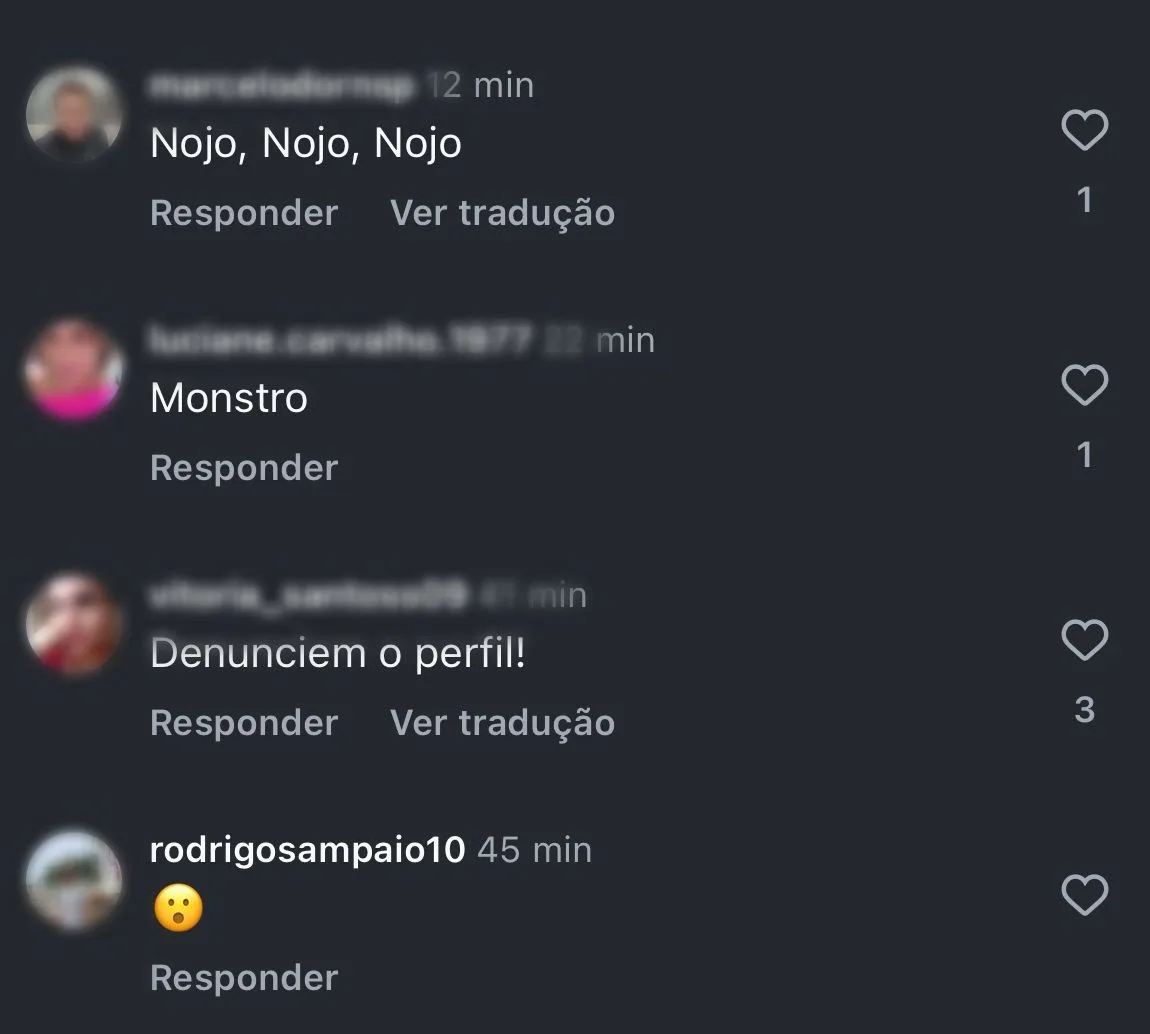
Task: View the 3 likes count on "Denunciem o perfil!"
Action: point(1085,710)
